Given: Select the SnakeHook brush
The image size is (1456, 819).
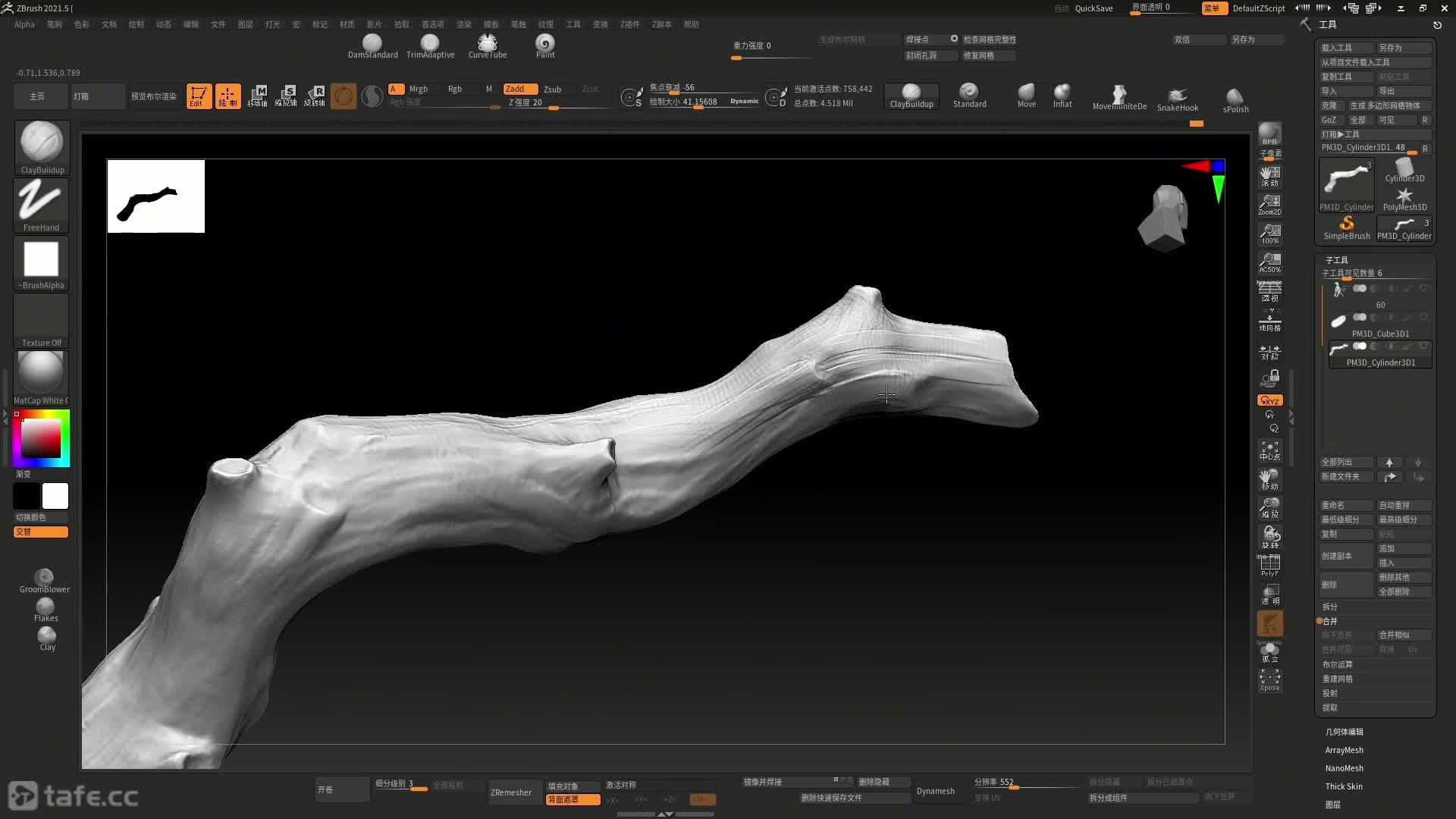Looking at the screenshot, I should 1178,99.
